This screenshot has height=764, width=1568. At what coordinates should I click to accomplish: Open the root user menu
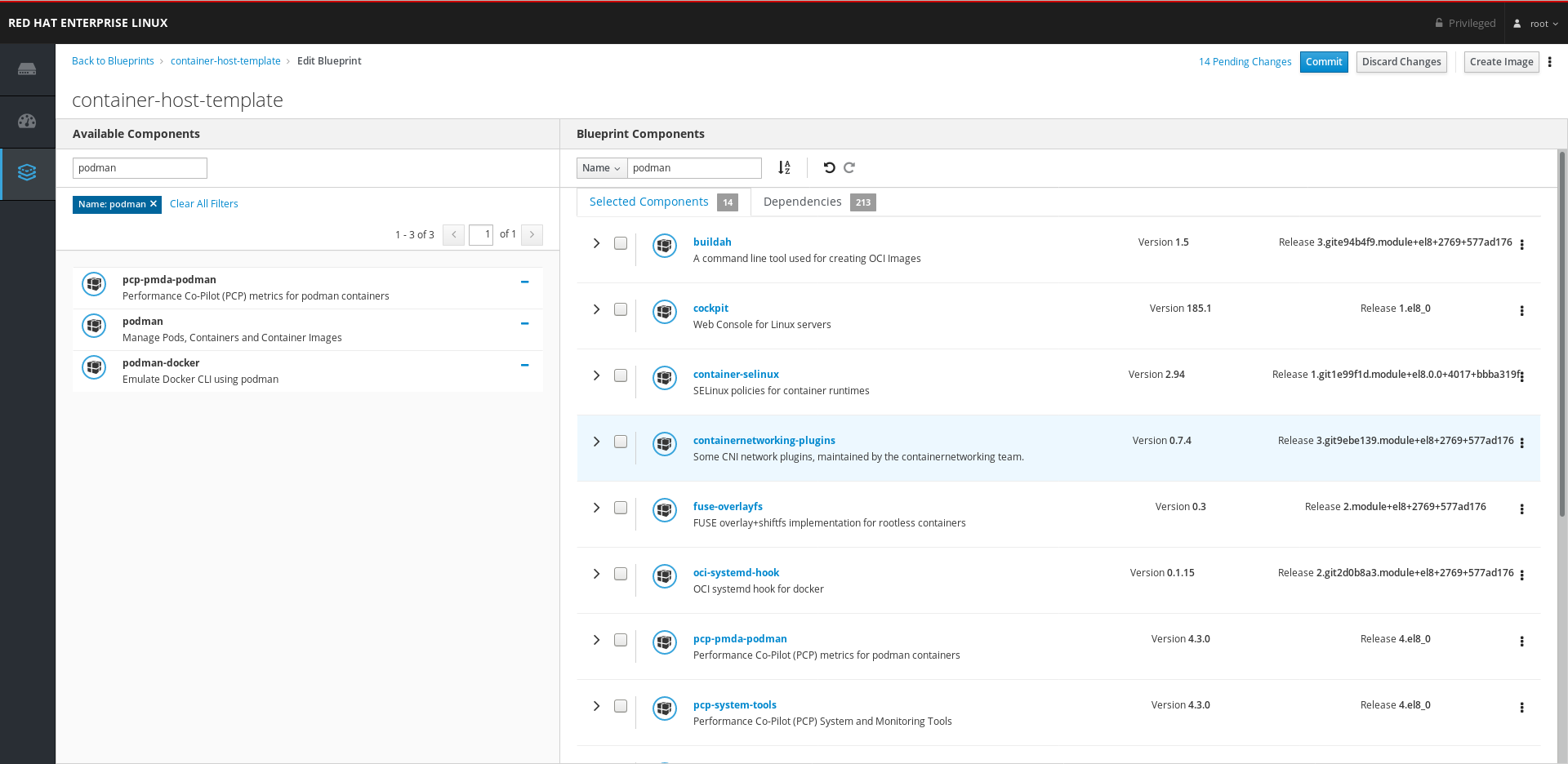coord(1536,24)
